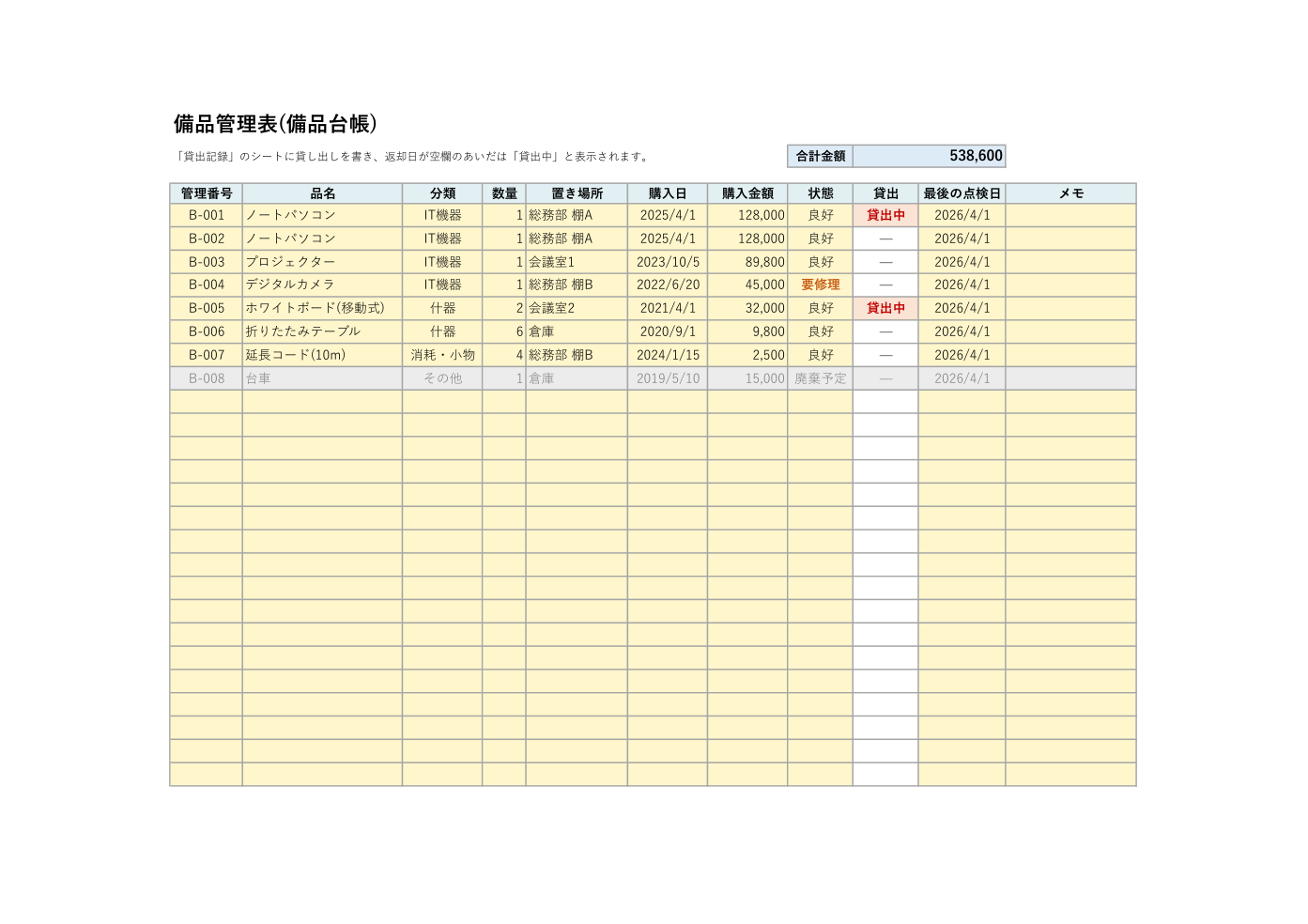Select the 折りたたみテーブル cell
The height and width of the screenshot is (924, 1308).
tap(322, 331)
